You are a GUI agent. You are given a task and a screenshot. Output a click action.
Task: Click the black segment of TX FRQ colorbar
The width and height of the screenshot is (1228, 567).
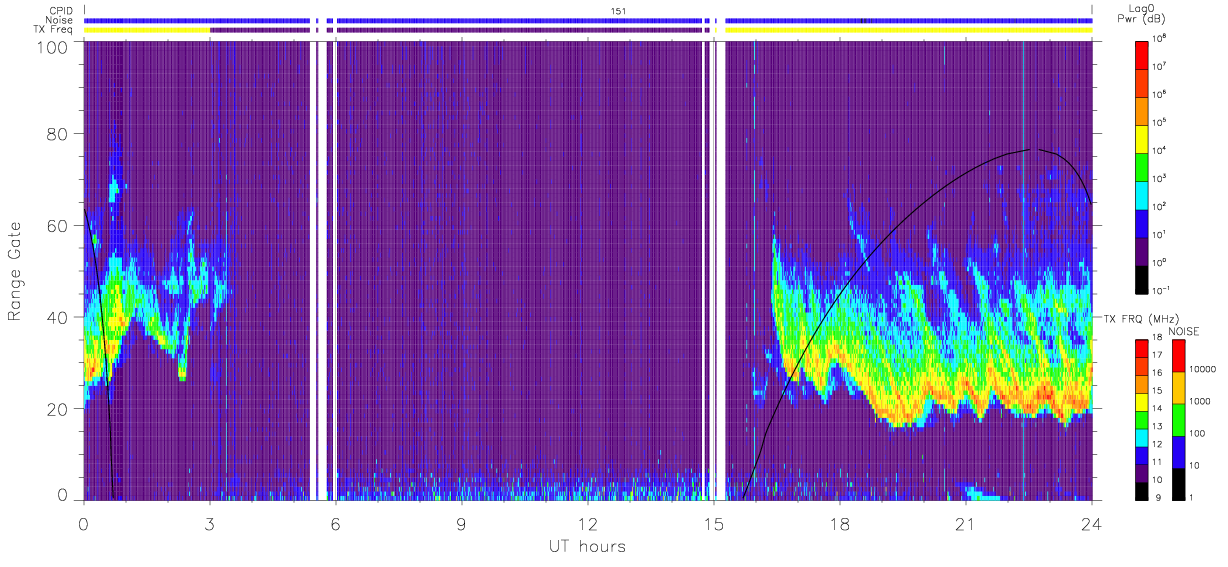1142,490
